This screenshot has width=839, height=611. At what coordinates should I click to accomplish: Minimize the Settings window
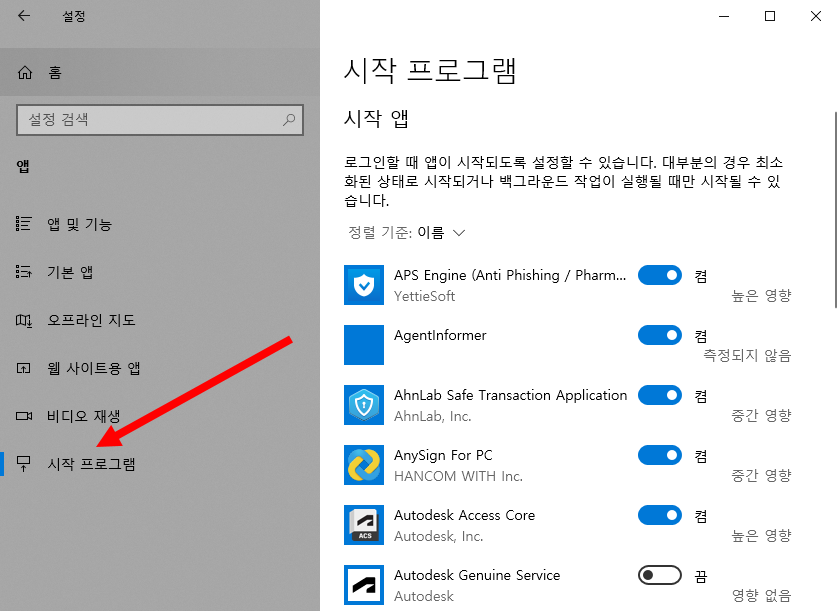[724, 16]
